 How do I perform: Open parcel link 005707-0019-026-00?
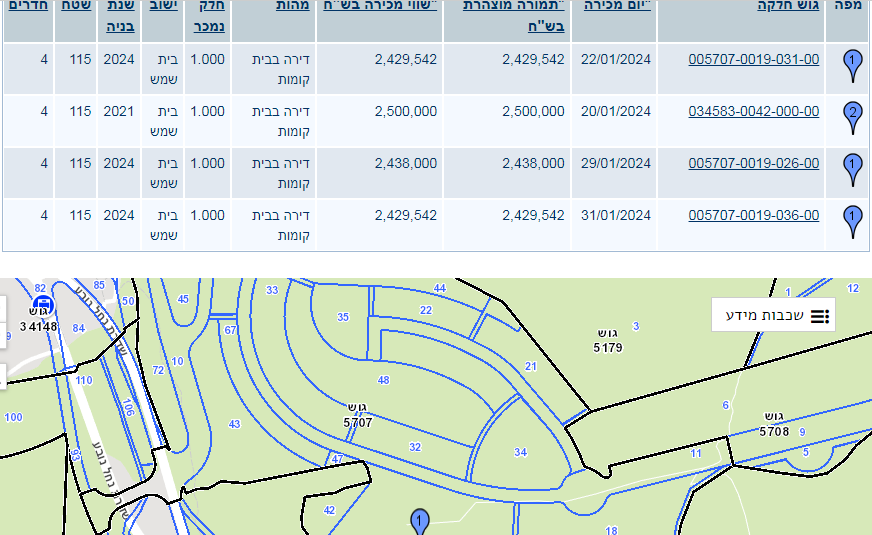coord(754,163)
